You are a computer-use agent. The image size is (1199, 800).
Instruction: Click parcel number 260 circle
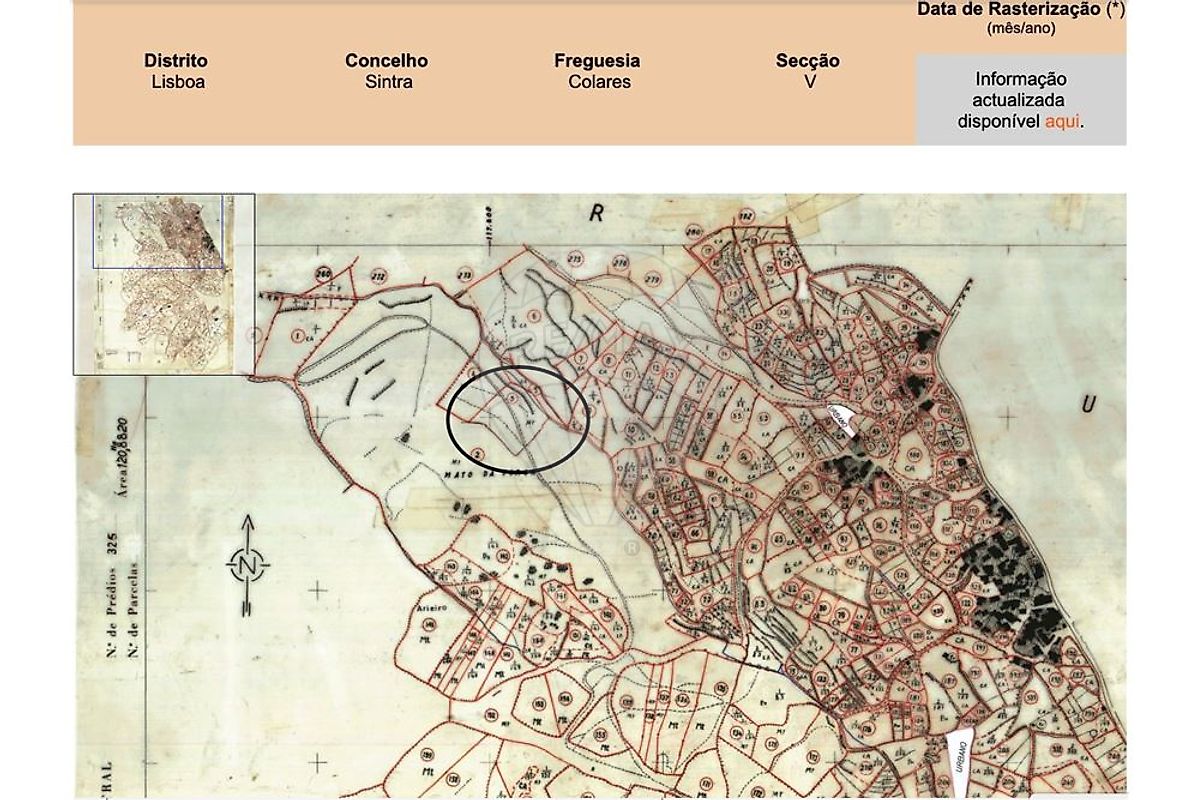coord(323,274)
